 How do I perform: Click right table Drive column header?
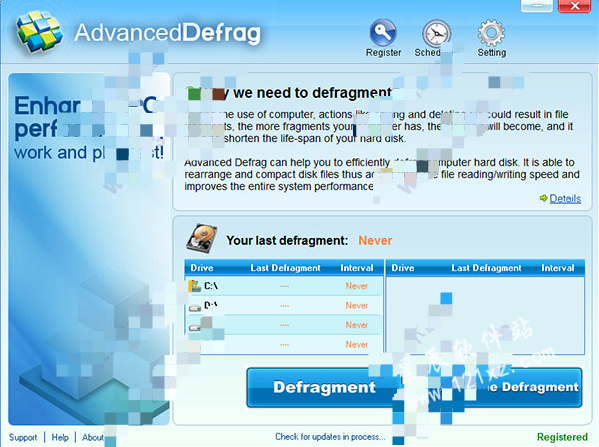click(x=403, y=268)
